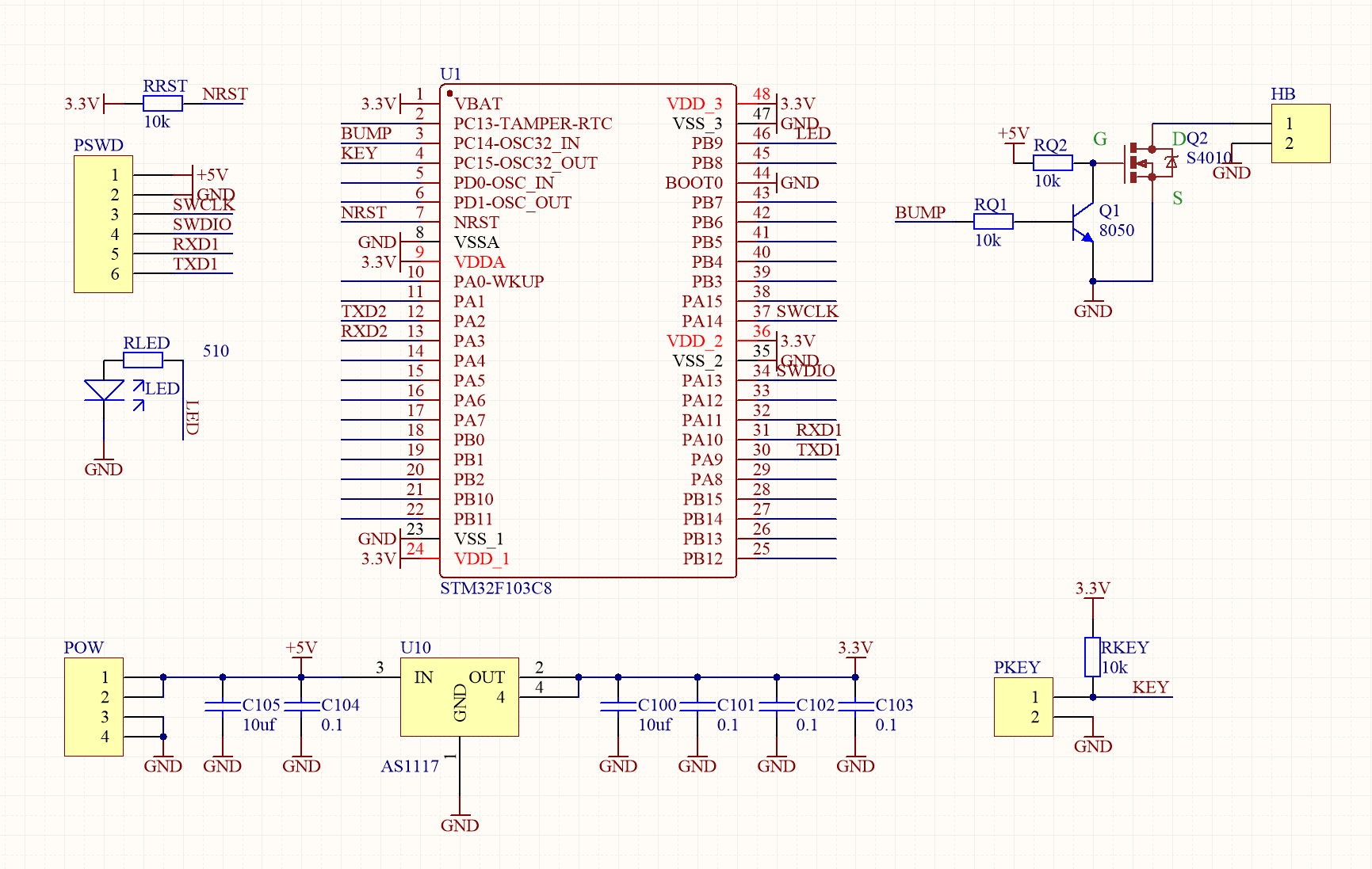
Task: Click the 10uf value under C100
Action: pyautogui.click(x=655, y=725)
